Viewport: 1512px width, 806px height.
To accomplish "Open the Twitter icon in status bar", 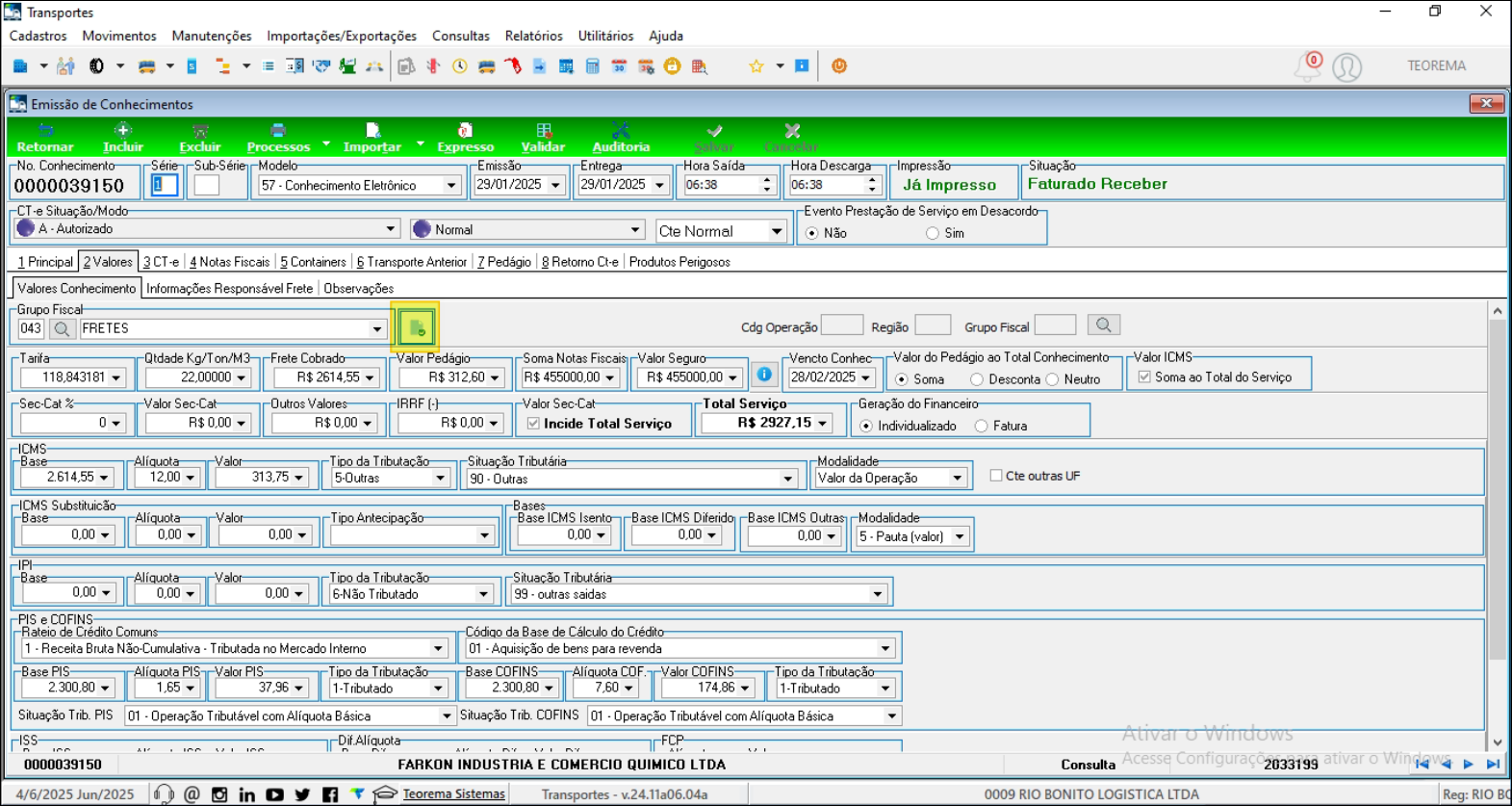I will tap(303, 794).
